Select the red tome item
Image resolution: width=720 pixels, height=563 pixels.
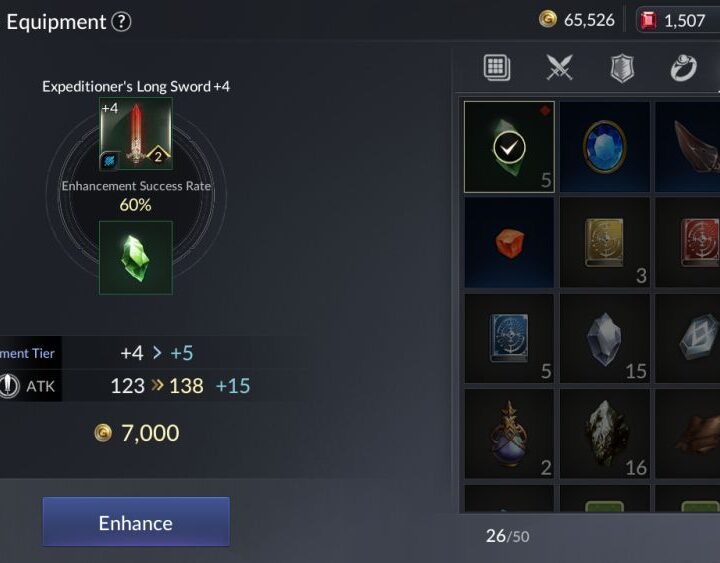(x=688, y=243)
